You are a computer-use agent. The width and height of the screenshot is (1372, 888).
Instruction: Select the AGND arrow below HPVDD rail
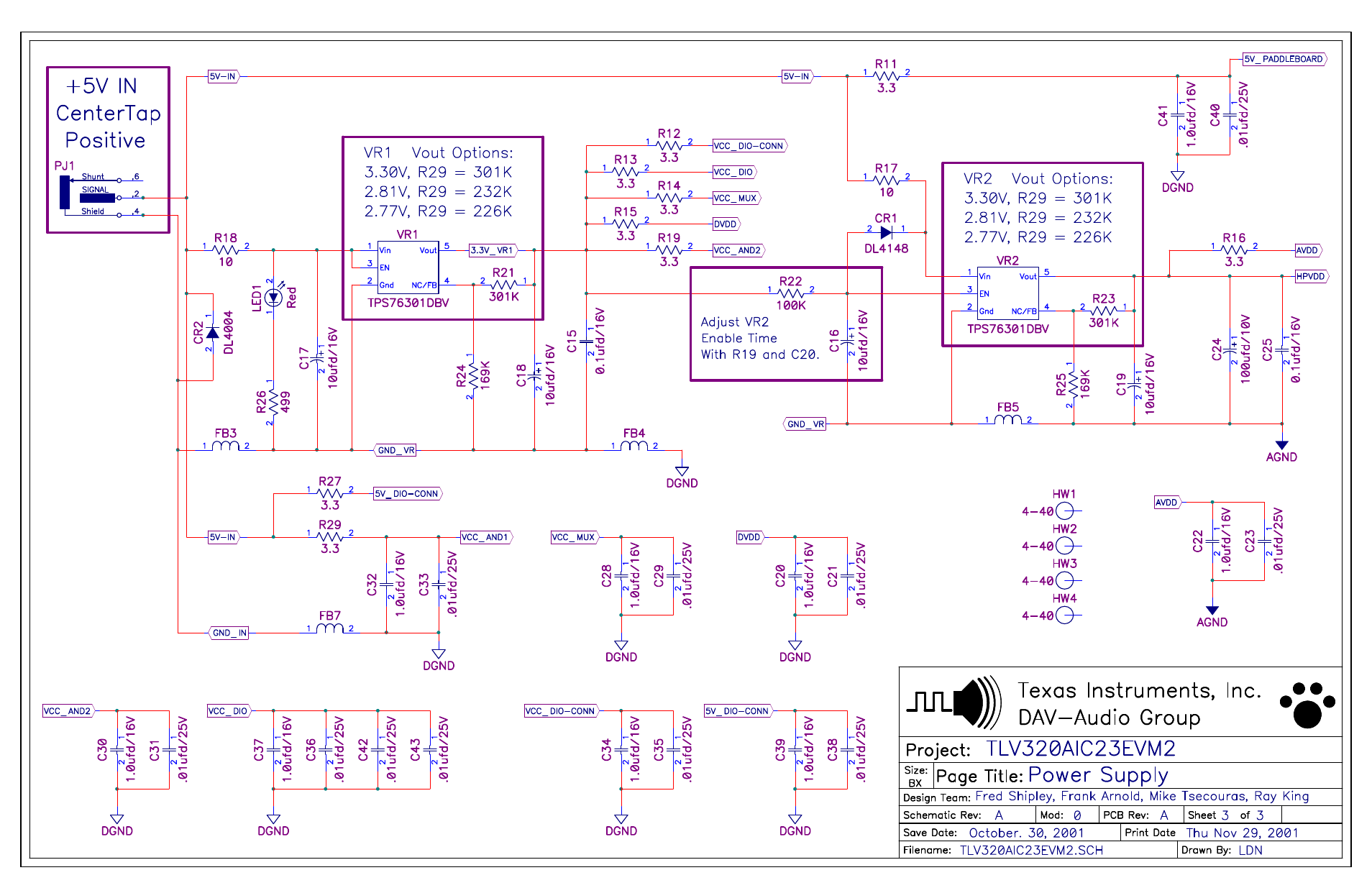(1281, 445)
